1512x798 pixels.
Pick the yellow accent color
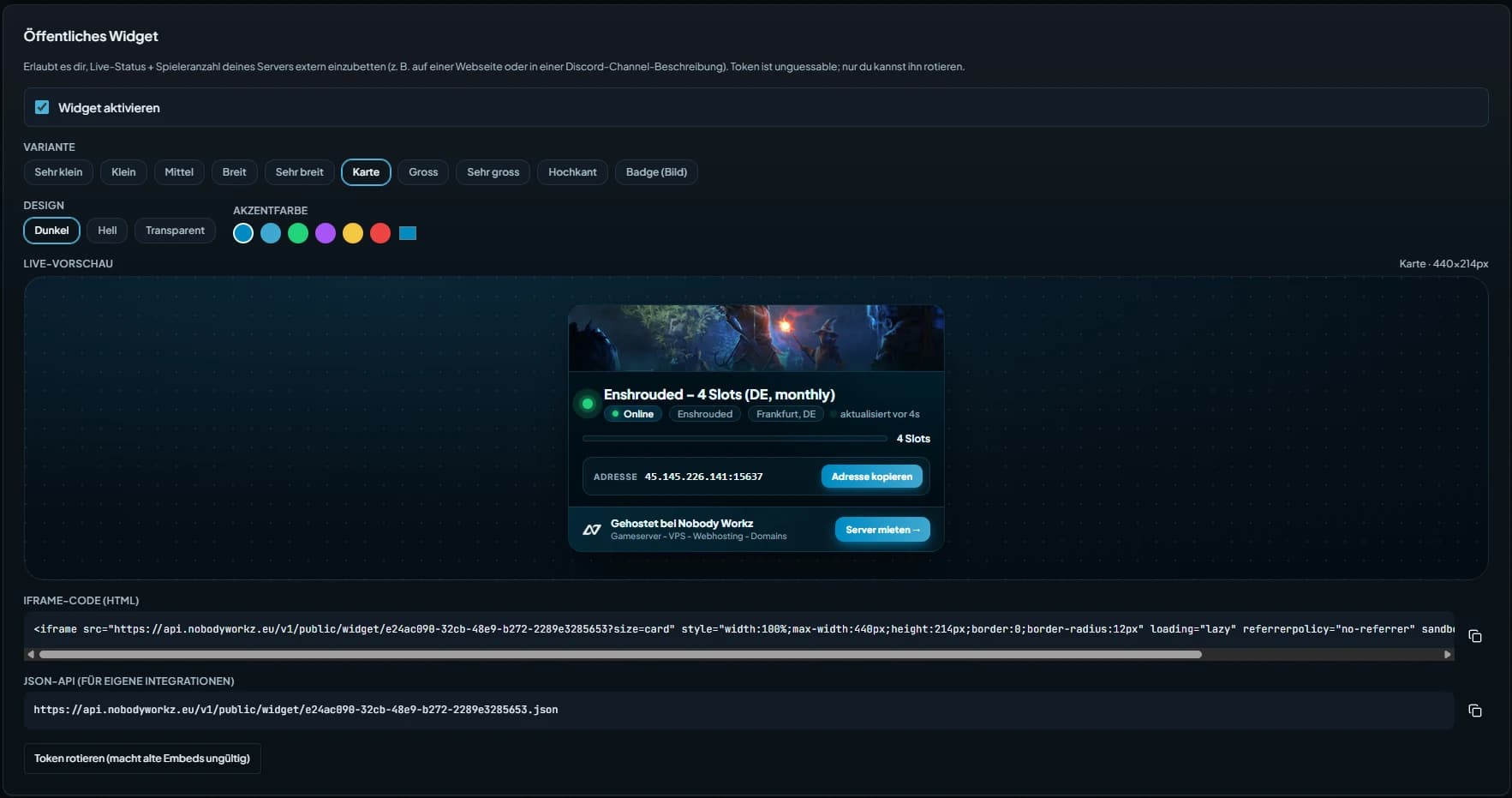tap(353, 233)
